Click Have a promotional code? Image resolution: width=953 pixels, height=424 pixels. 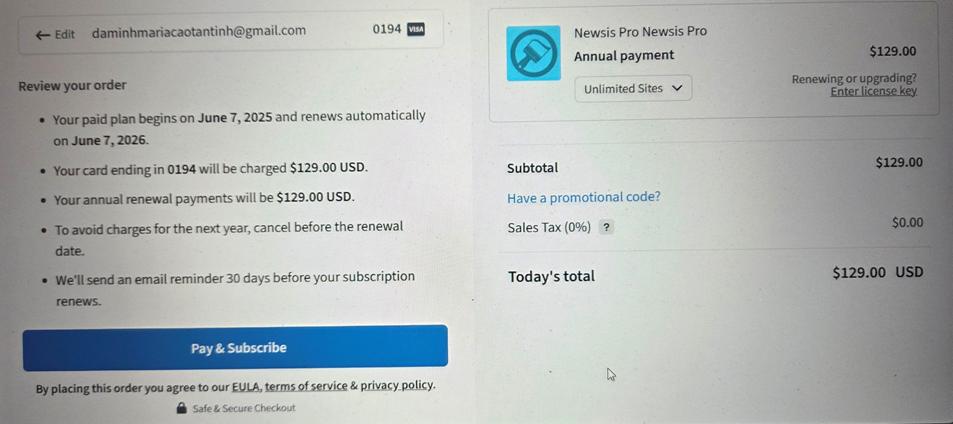tap(583, 197)
